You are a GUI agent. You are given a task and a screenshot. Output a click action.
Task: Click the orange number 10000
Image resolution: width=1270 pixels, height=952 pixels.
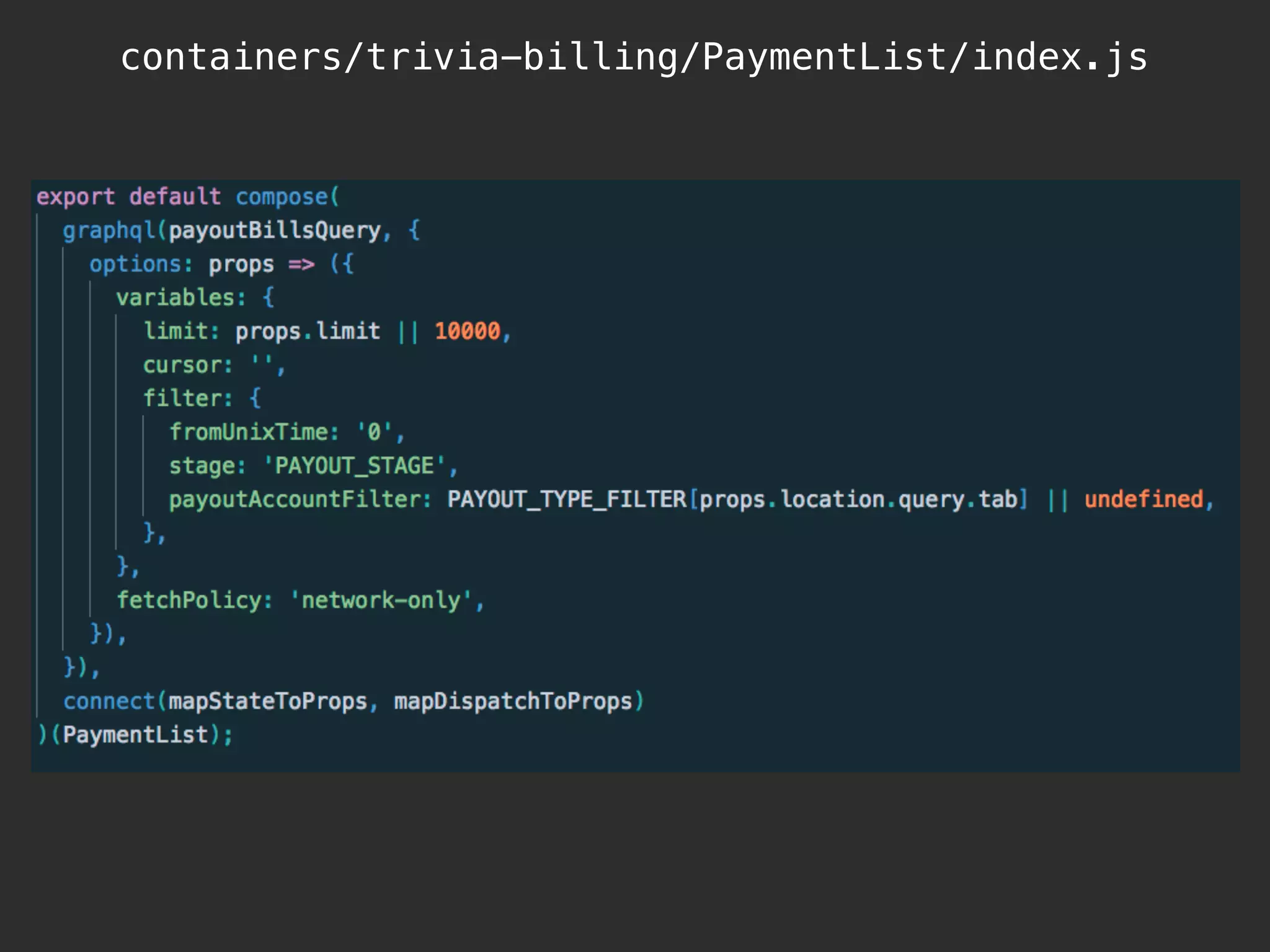point(467,332)
